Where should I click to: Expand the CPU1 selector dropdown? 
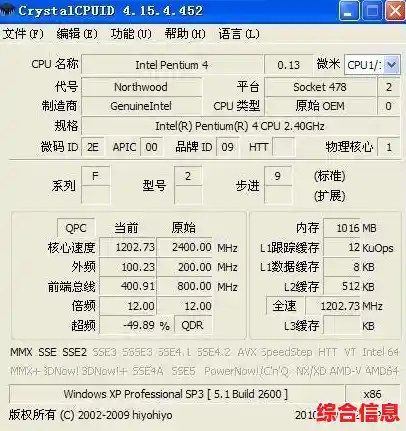[x=391, y=64]
